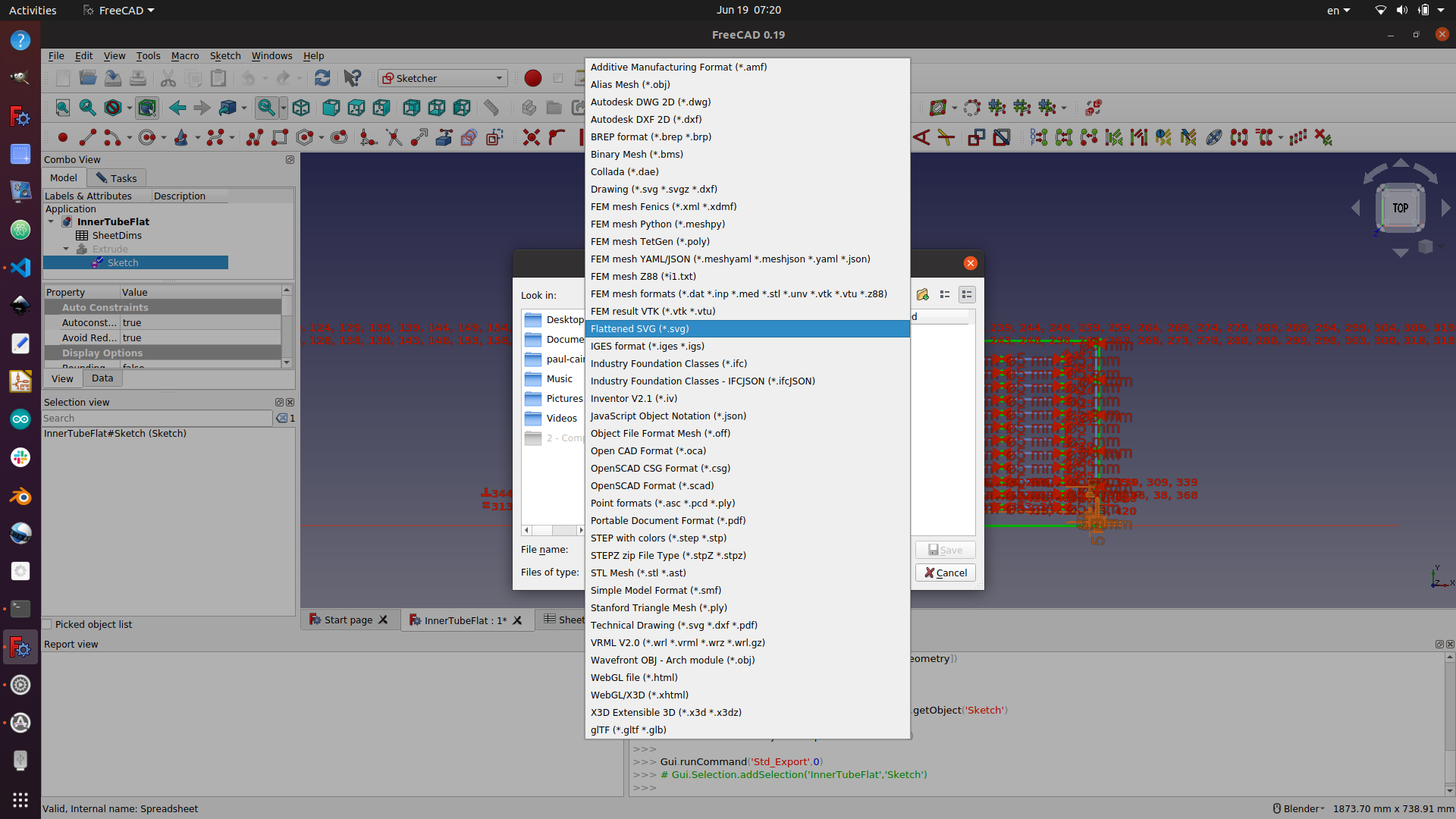This screenshot has height=819, width=1456.
Task: Toggle the zoom sync view button
Action: tap(267, 108)
